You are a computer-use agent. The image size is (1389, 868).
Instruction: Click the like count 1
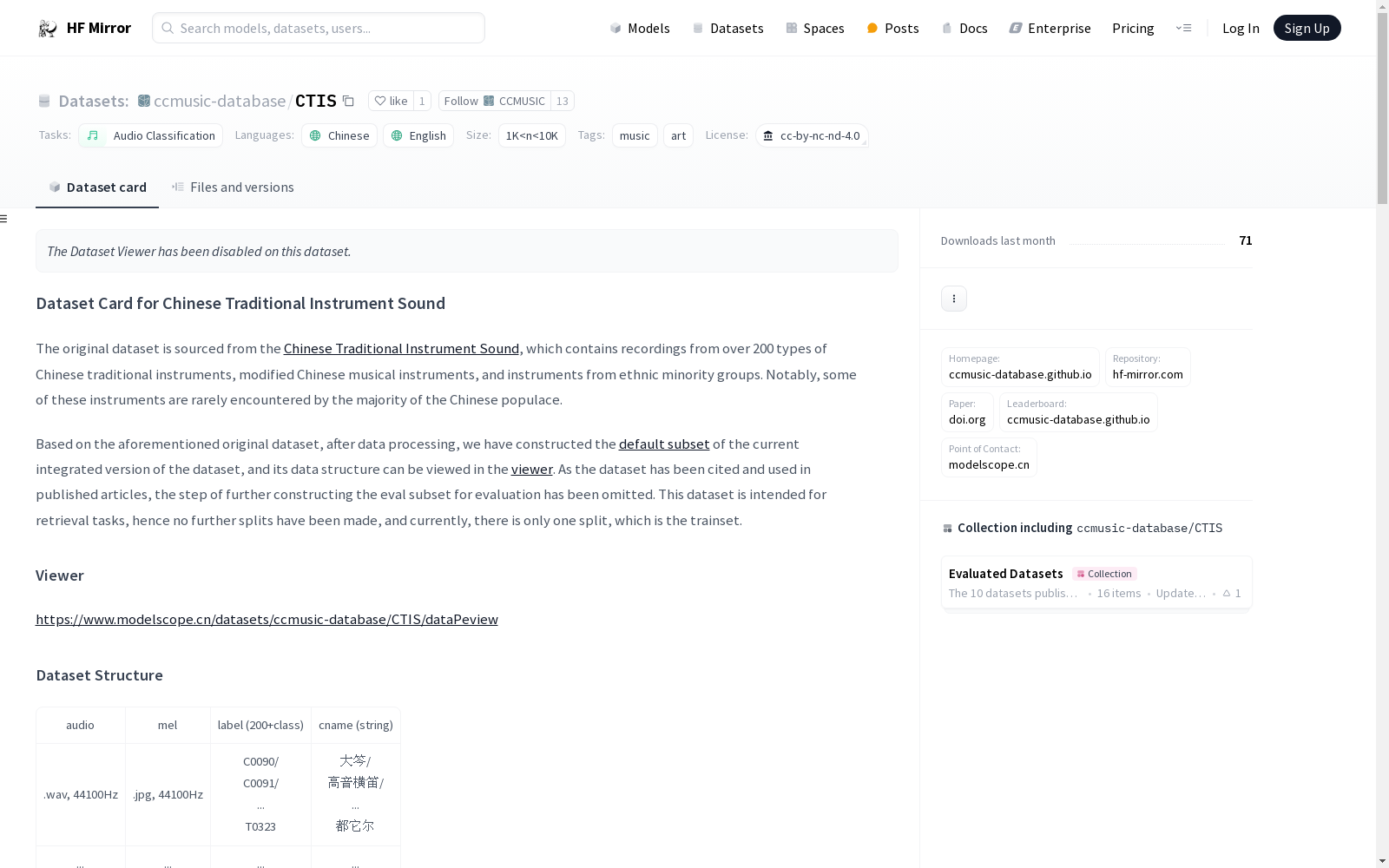[422, 101]
